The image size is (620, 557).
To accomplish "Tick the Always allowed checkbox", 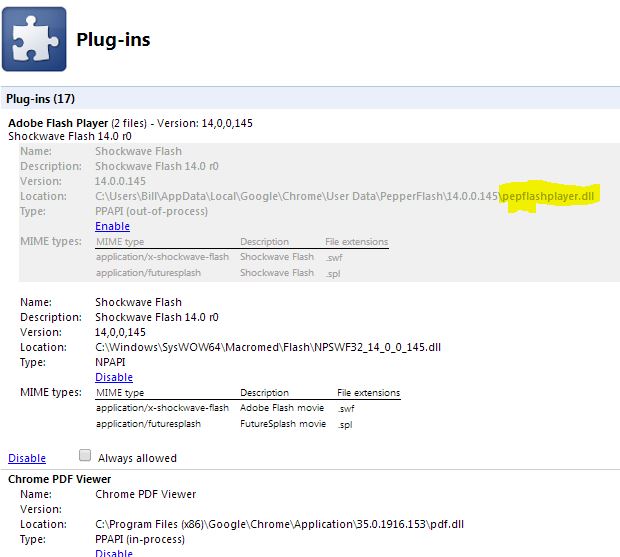I will click(x=85, y=455).
